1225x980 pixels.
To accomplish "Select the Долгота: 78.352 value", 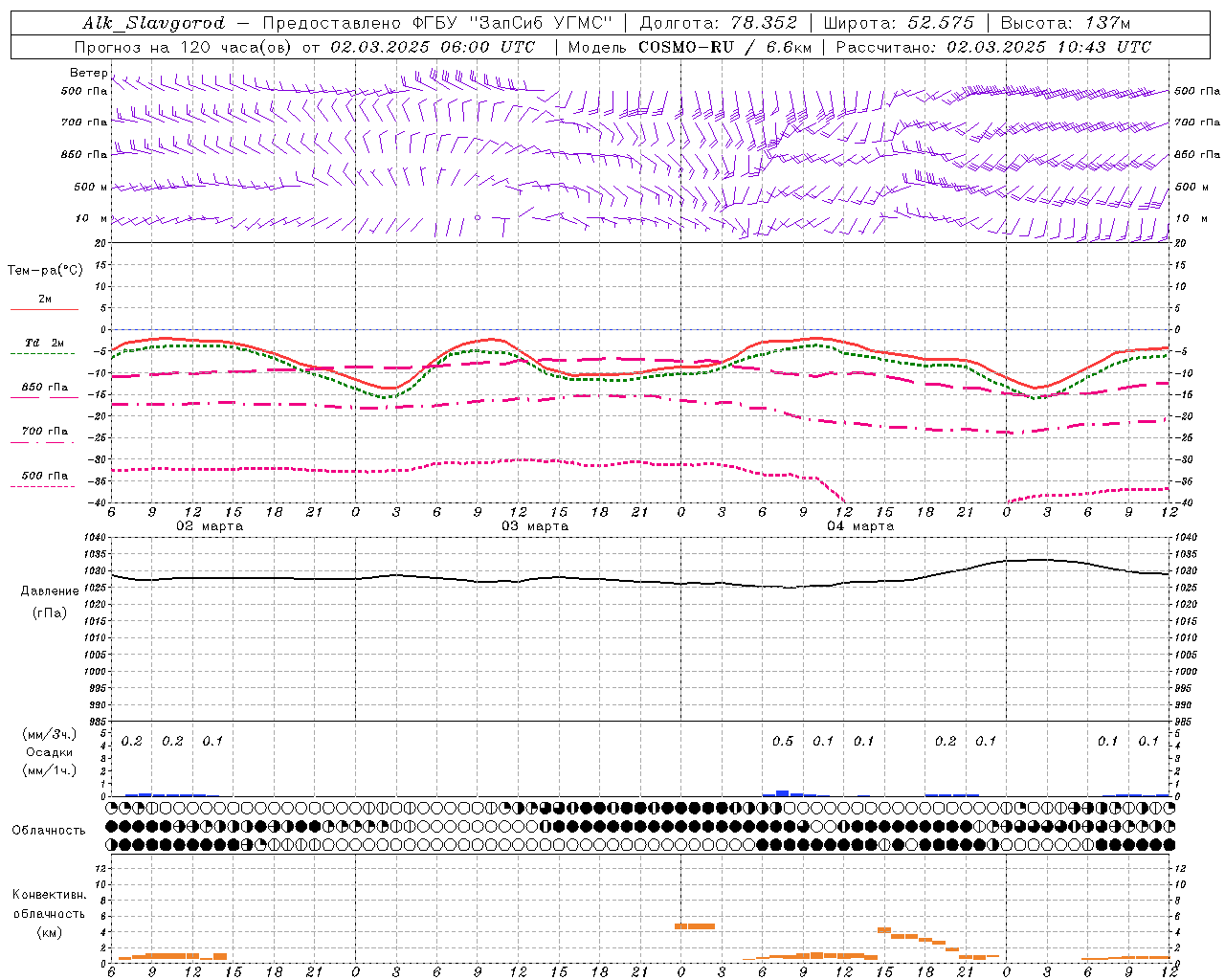I will tap(718, 23).
